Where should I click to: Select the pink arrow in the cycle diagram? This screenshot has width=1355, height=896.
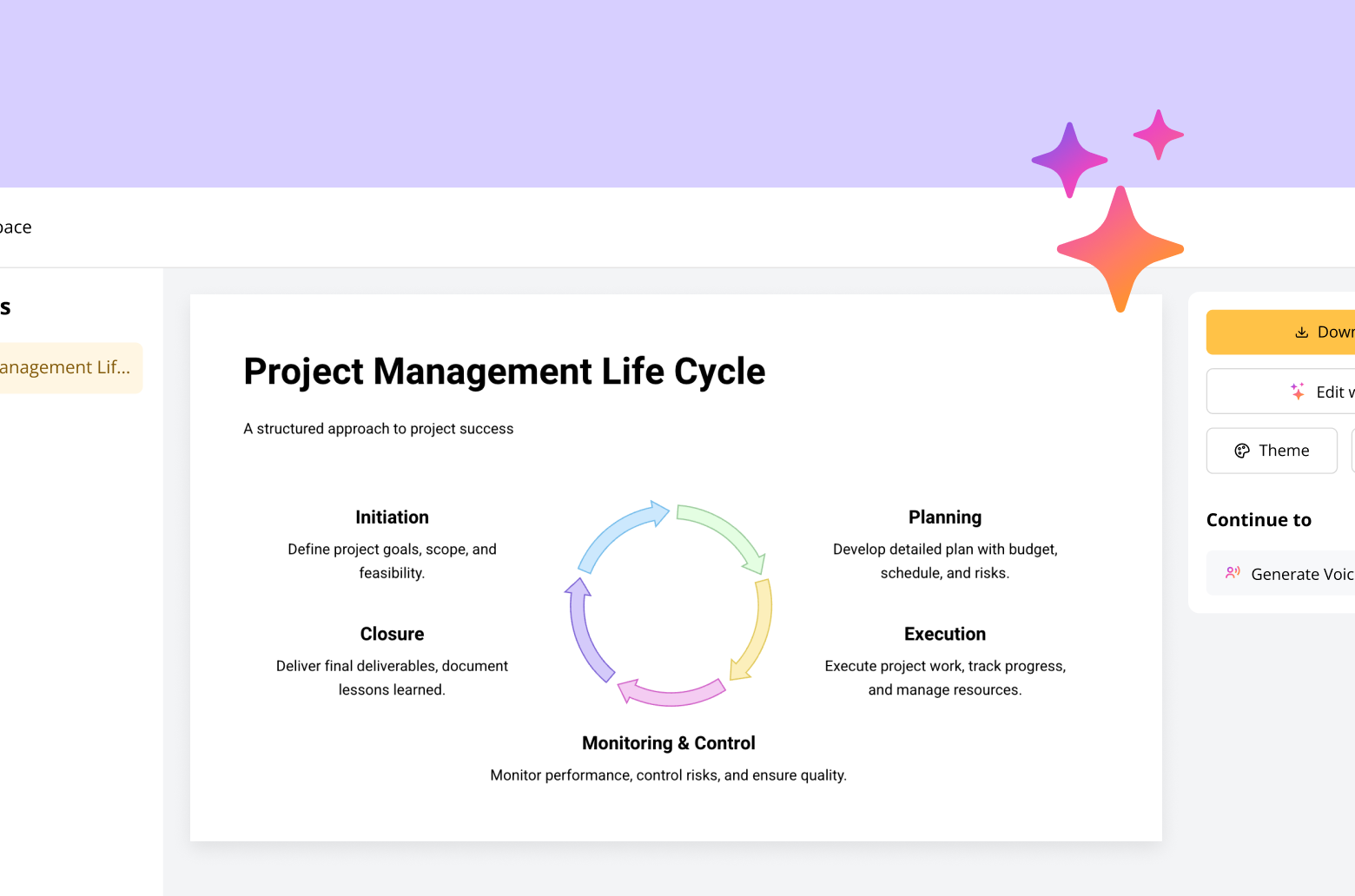(671, 693)
